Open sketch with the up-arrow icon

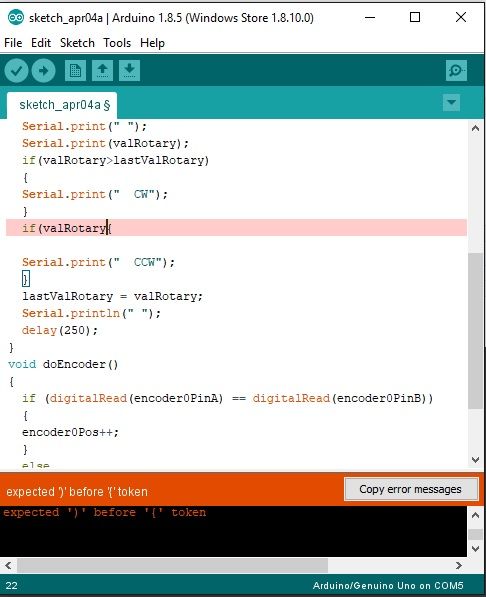coord(102,70)
